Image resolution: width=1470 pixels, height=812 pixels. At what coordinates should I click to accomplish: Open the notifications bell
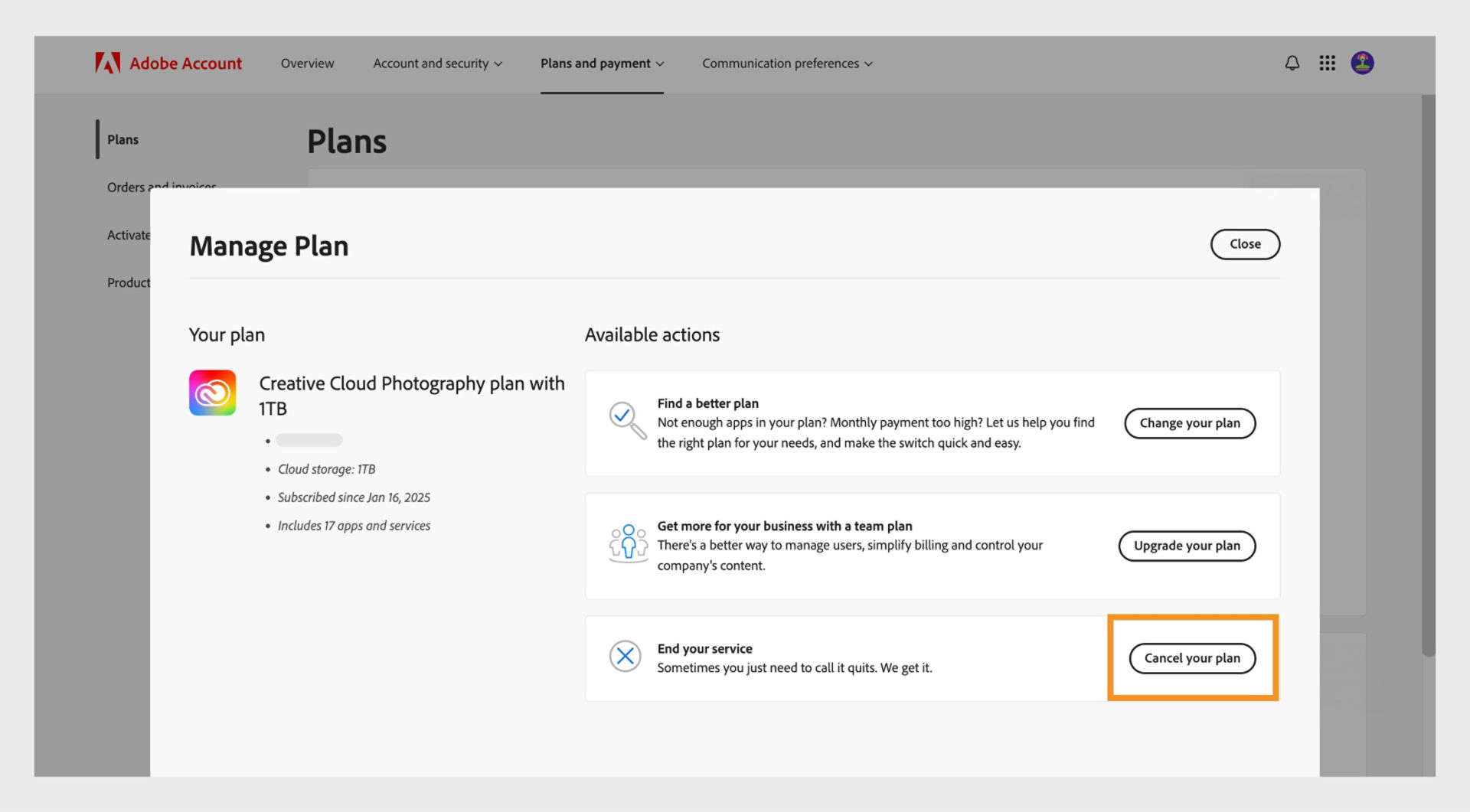1292,64
